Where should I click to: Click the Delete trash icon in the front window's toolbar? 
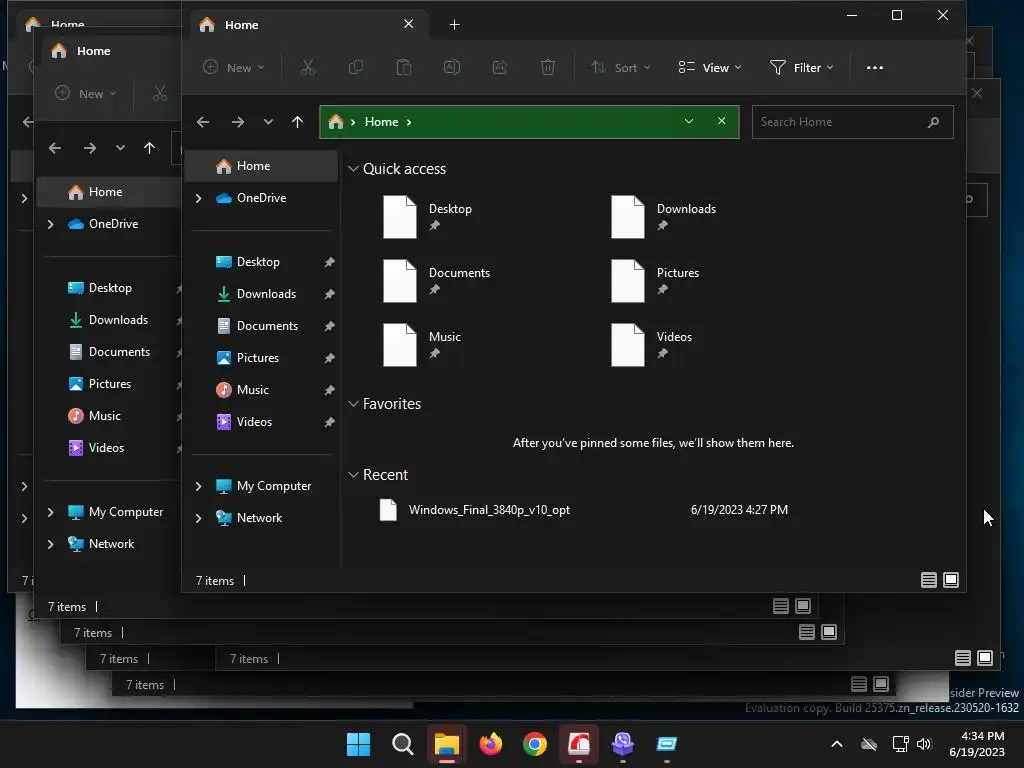click(x=548, y=67)
